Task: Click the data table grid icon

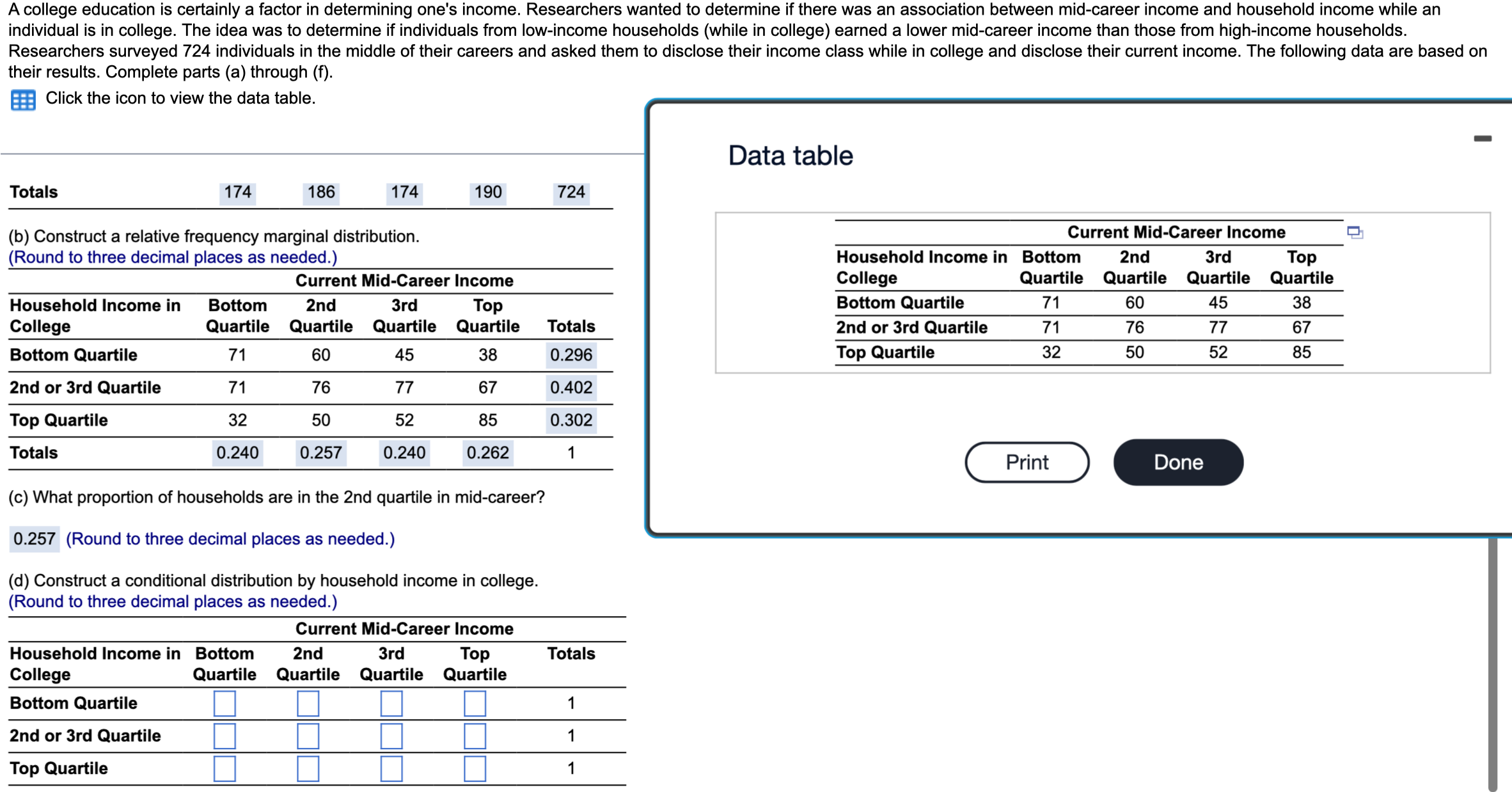Action: (23, 100)
